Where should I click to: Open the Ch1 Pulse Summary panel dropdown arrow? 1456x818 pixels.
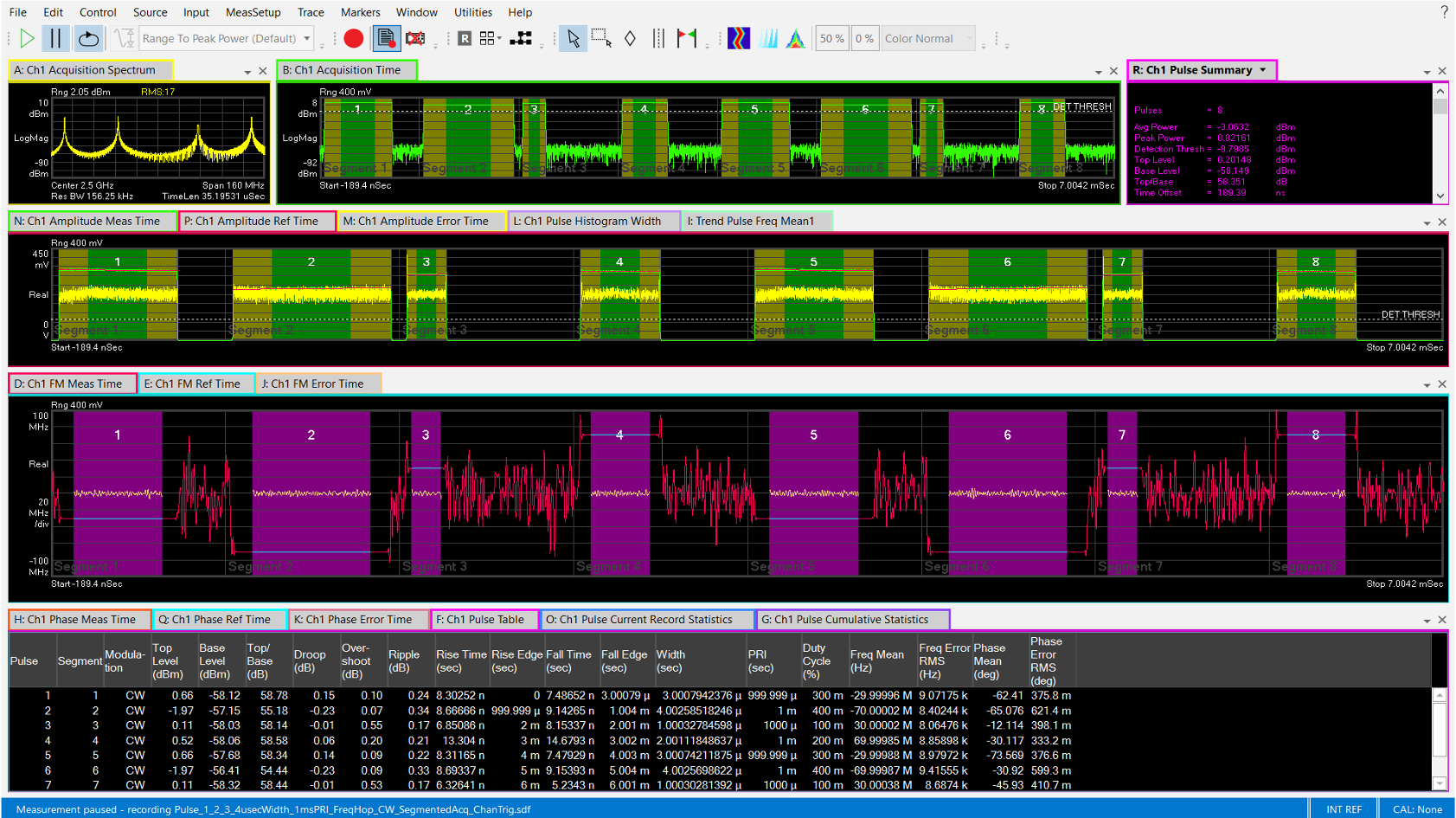(x=1262, y=70)
